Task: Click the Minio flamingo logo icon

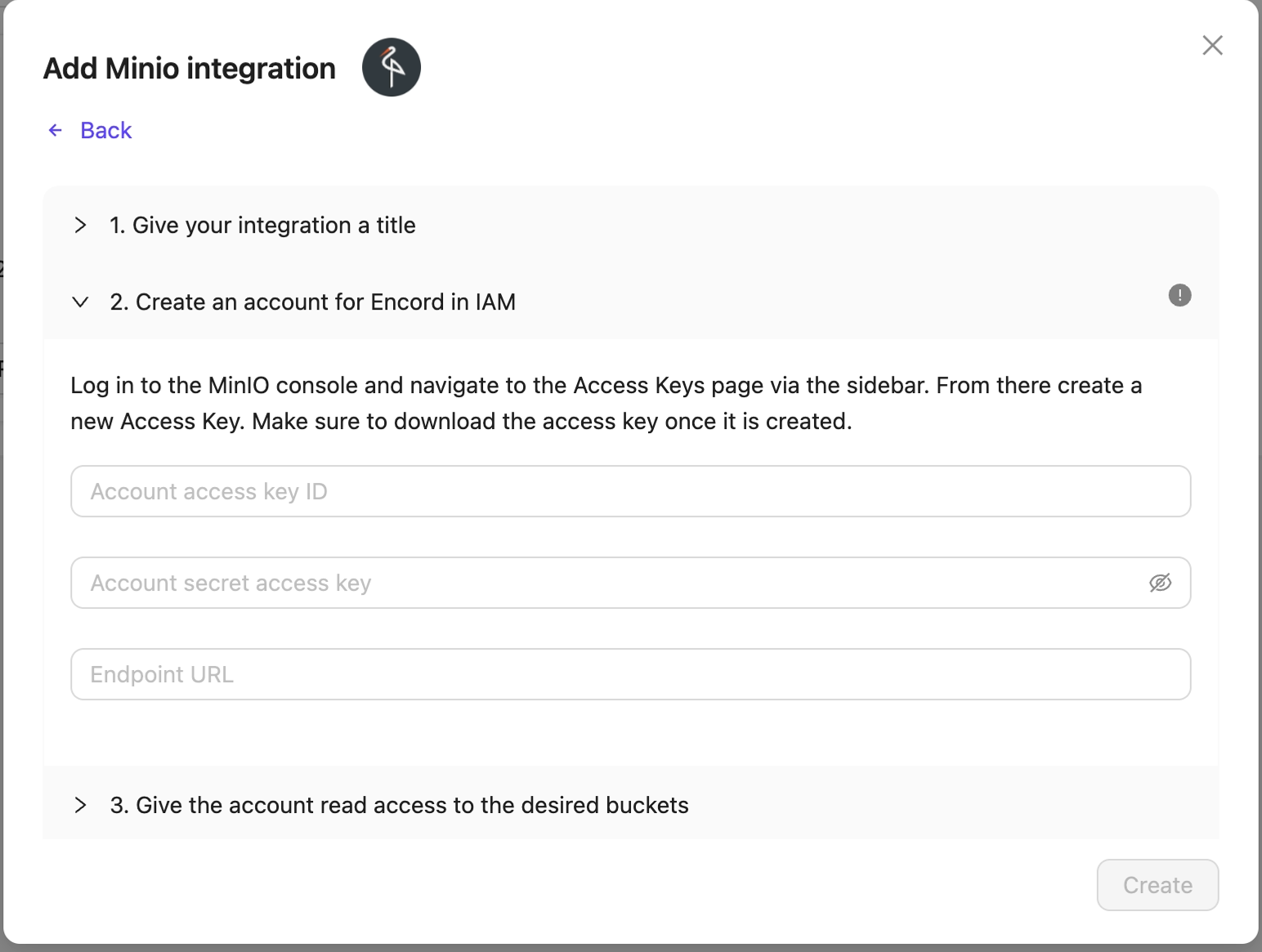Action: click(x=392, y=67)
